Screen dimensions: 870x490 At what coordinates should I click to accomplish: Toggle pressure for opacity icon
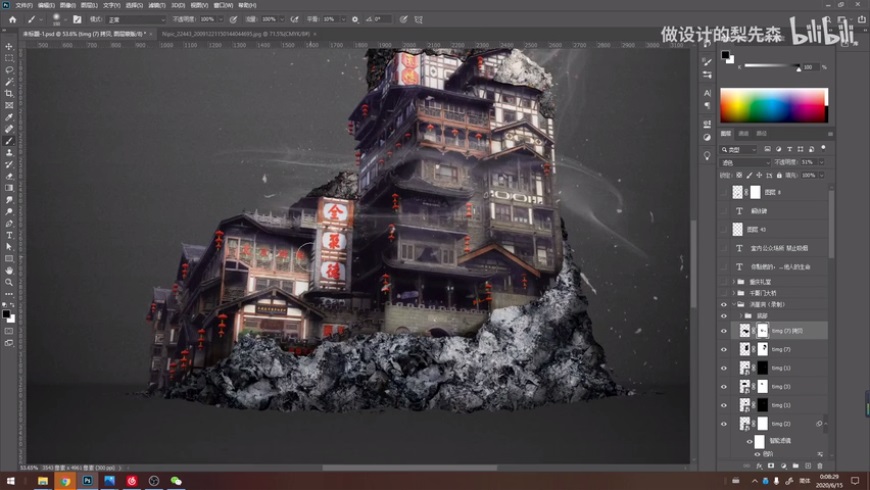(234, 19)
